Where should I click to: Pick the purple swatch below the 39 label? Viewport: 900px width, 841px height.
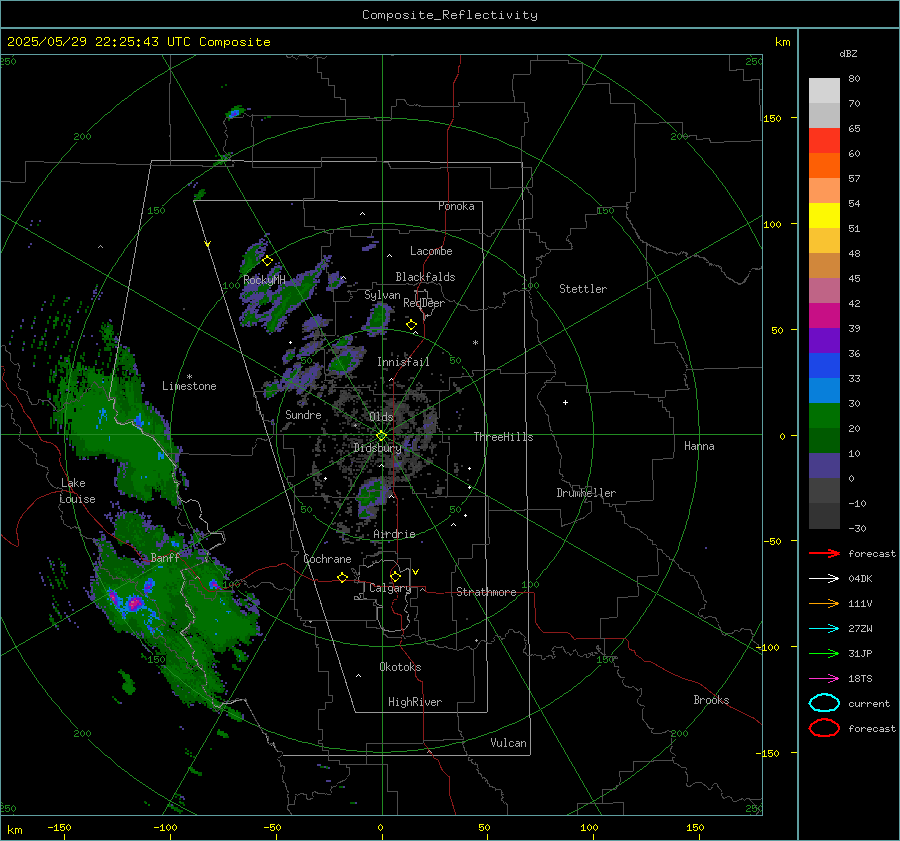click(x=824, y=340)
